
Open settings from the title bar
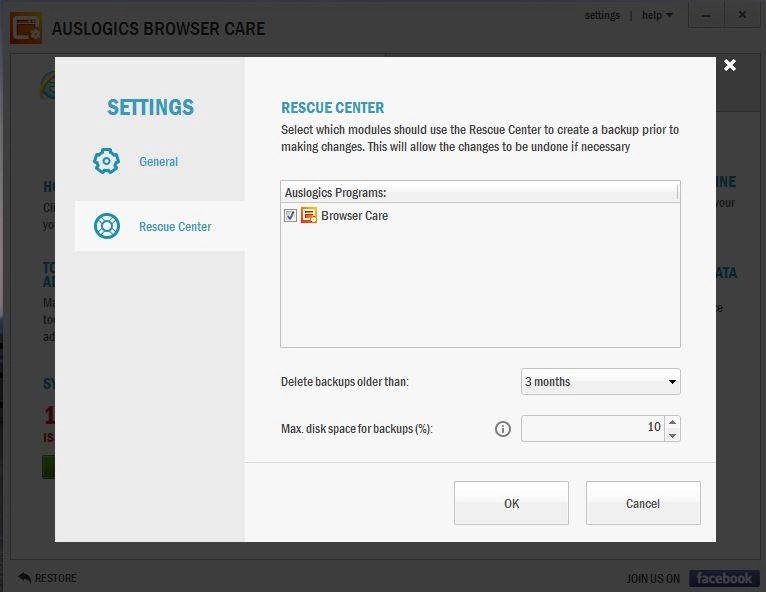(602, 15)
